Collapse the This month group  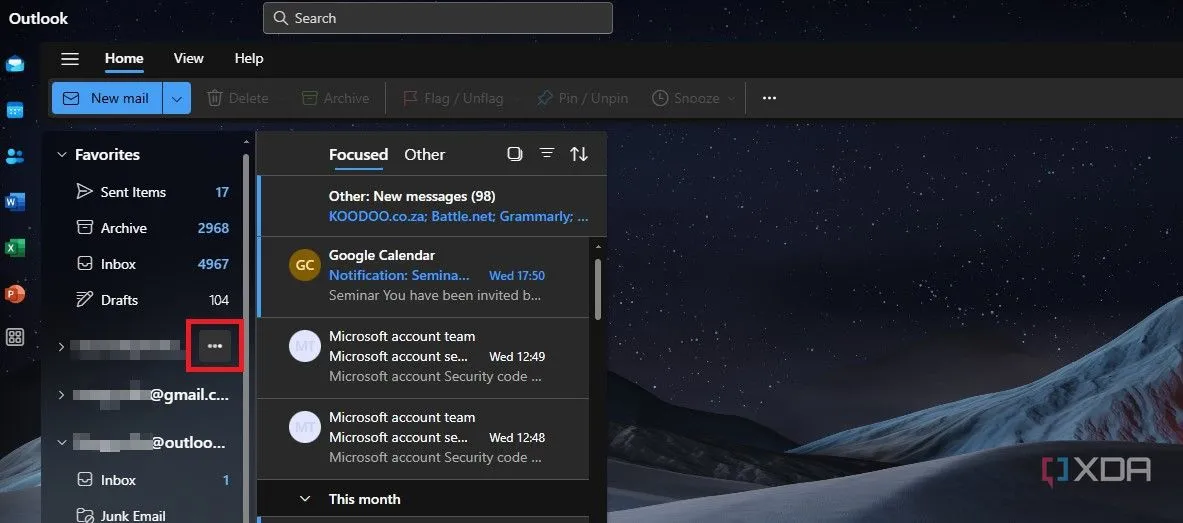click(306, 499)
